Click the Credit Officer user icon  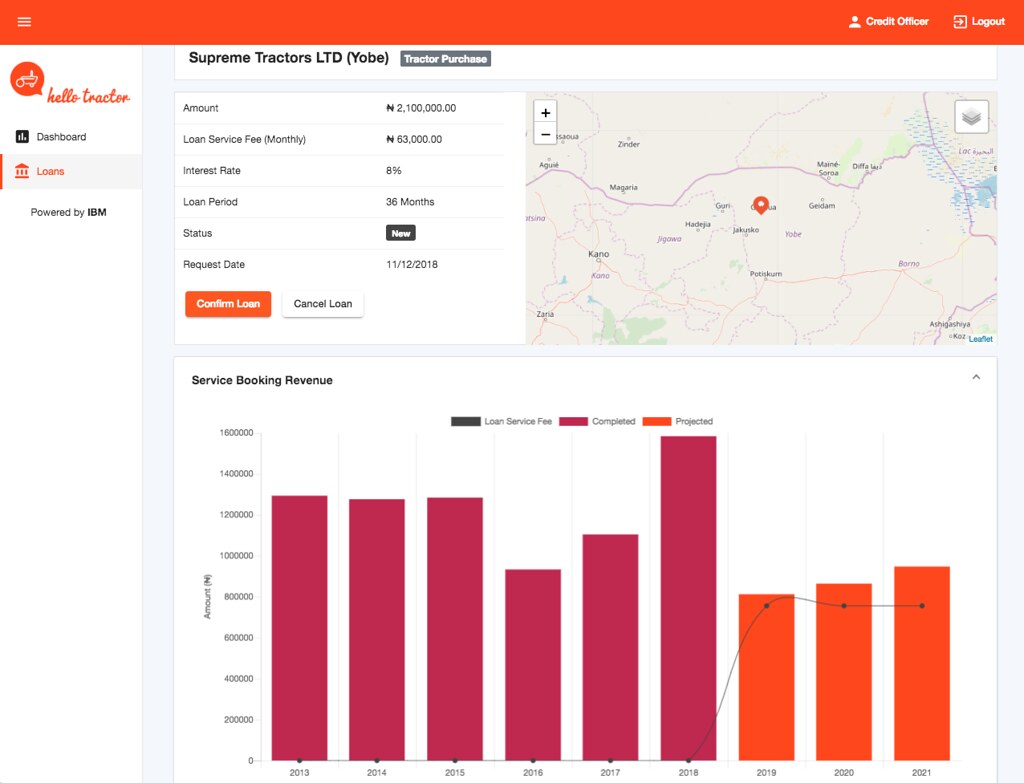point(854,22)
